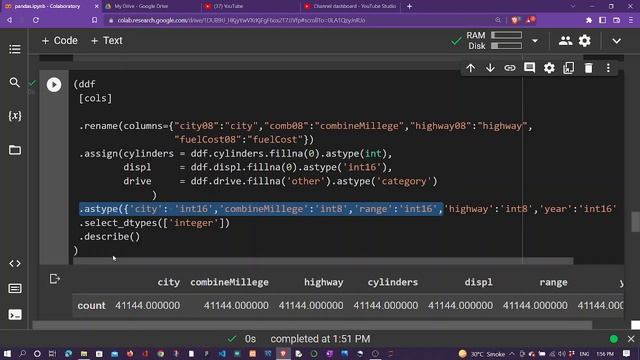This screenshot has width=640, height=360.
Task: Open the Share people icon
Action: coord(565,40)
